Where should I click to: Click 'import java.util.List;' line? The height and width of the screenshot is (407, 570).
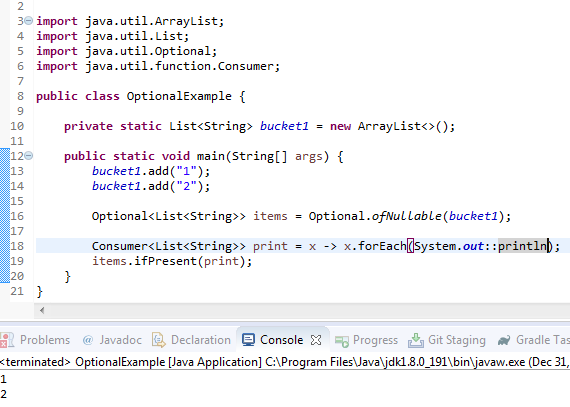tap(112, 36)
